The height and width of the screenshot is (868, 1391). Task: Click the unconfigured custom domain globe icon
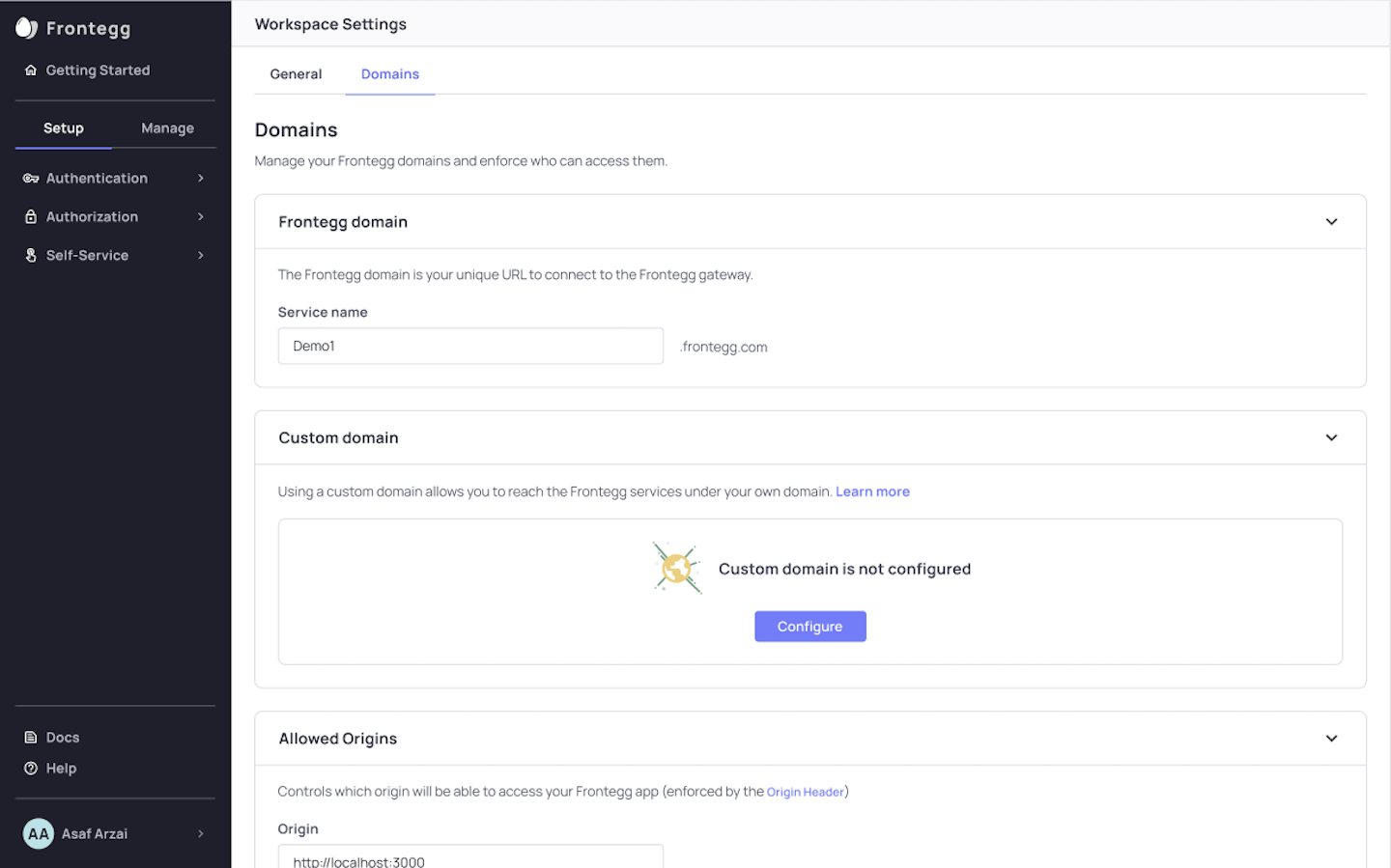(x=677, y=568)
